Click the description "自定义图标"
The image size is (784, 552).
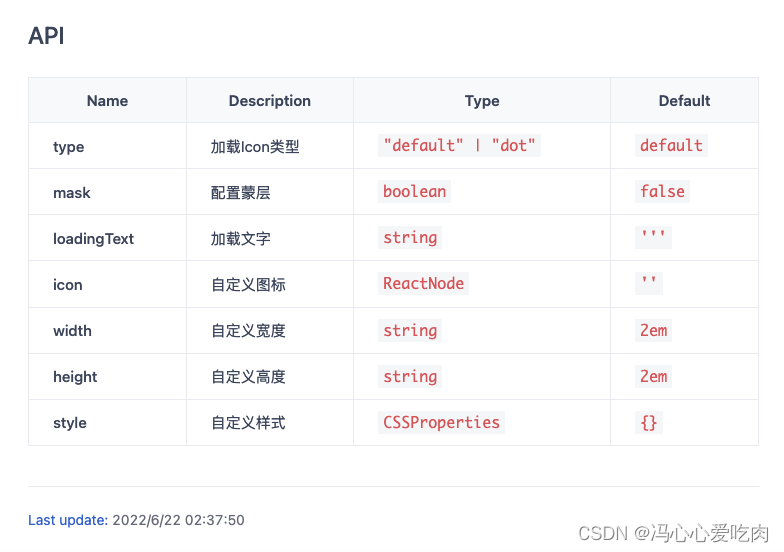click(248, 285)
